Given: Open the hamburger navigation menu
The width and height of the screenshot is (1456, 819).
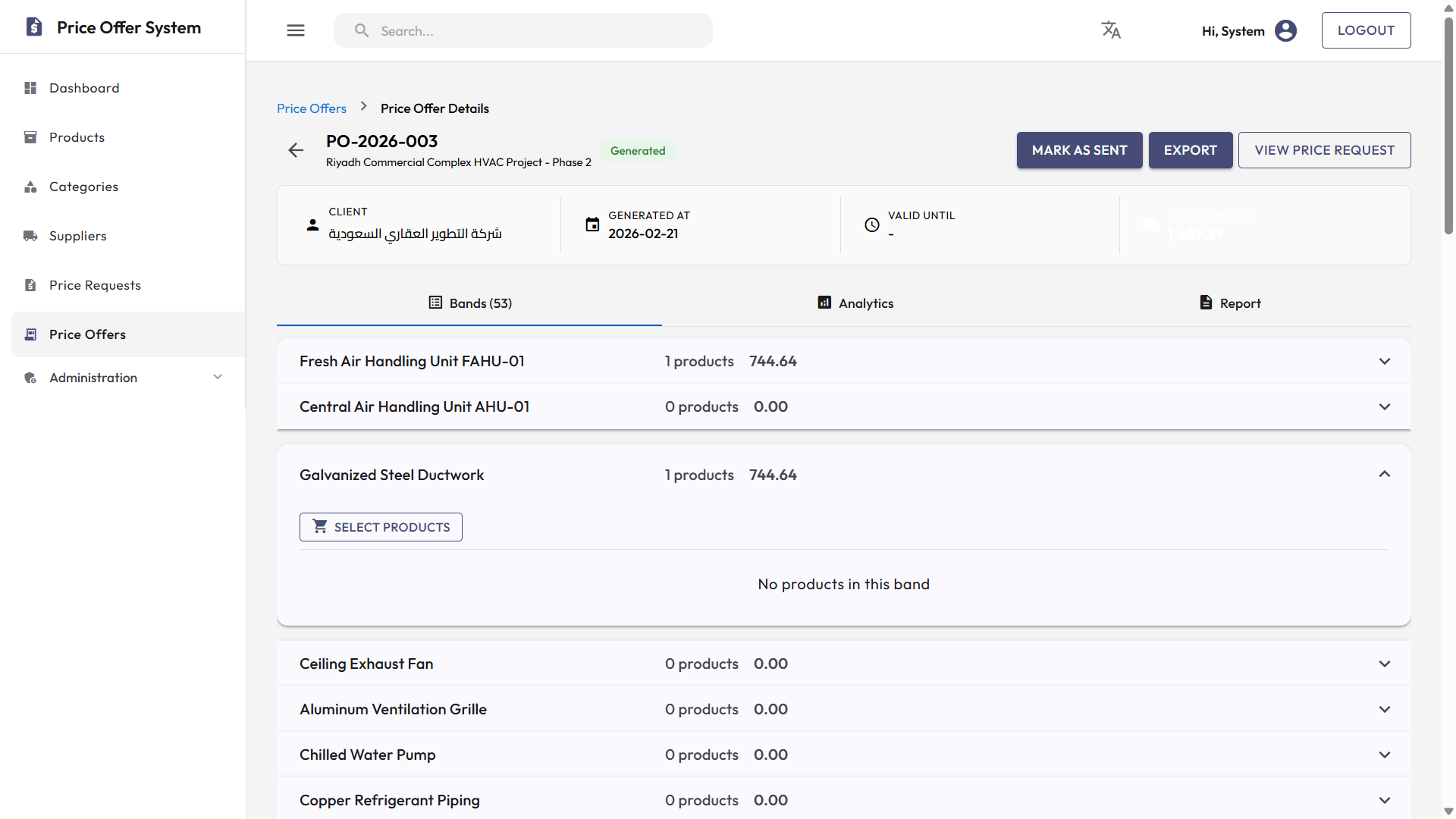Looking at the screenshot, I should pyautogui.click(x=296, y=30).
